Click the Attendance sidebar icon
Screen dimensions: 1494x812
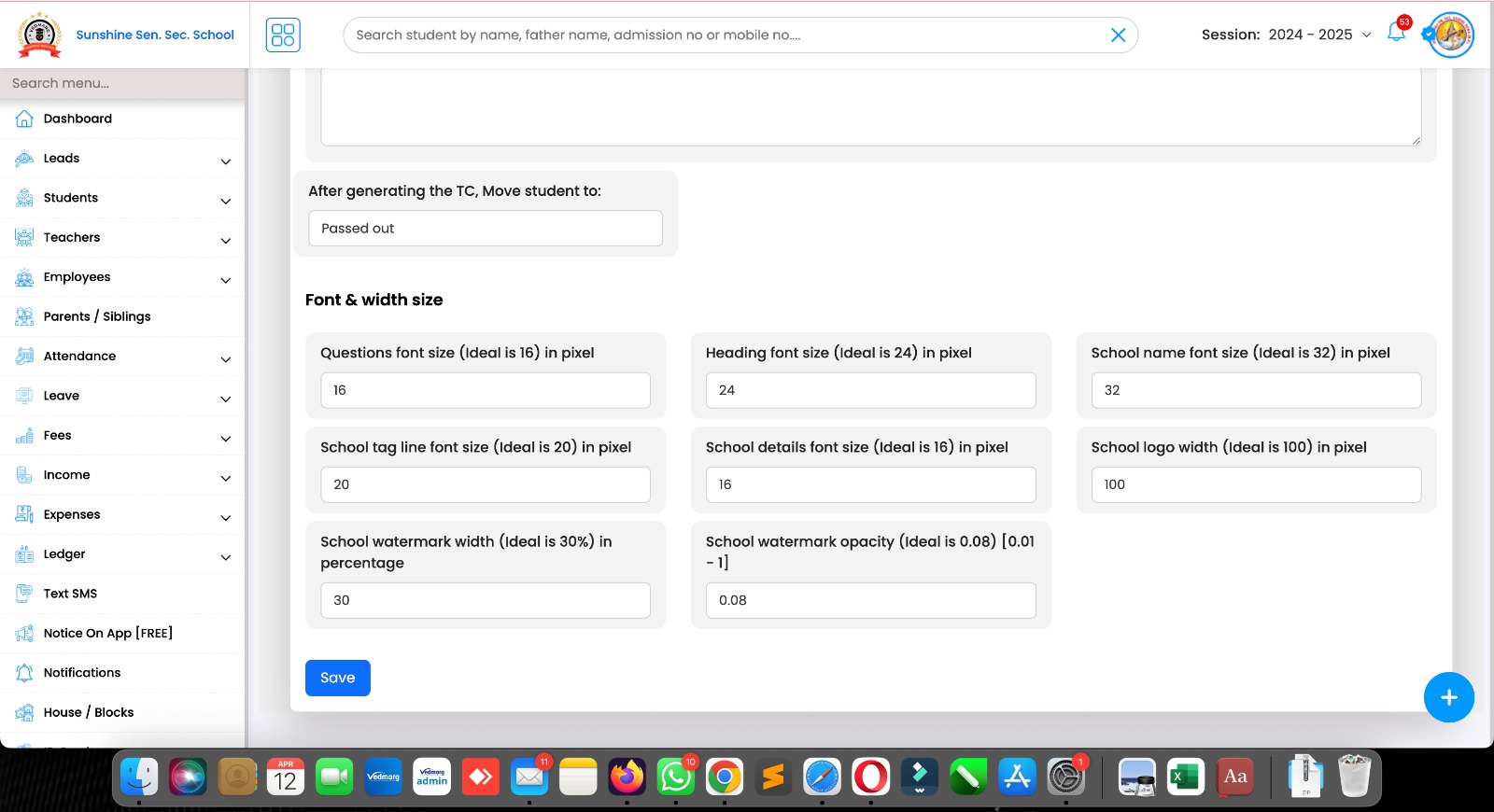coord(24,356)
